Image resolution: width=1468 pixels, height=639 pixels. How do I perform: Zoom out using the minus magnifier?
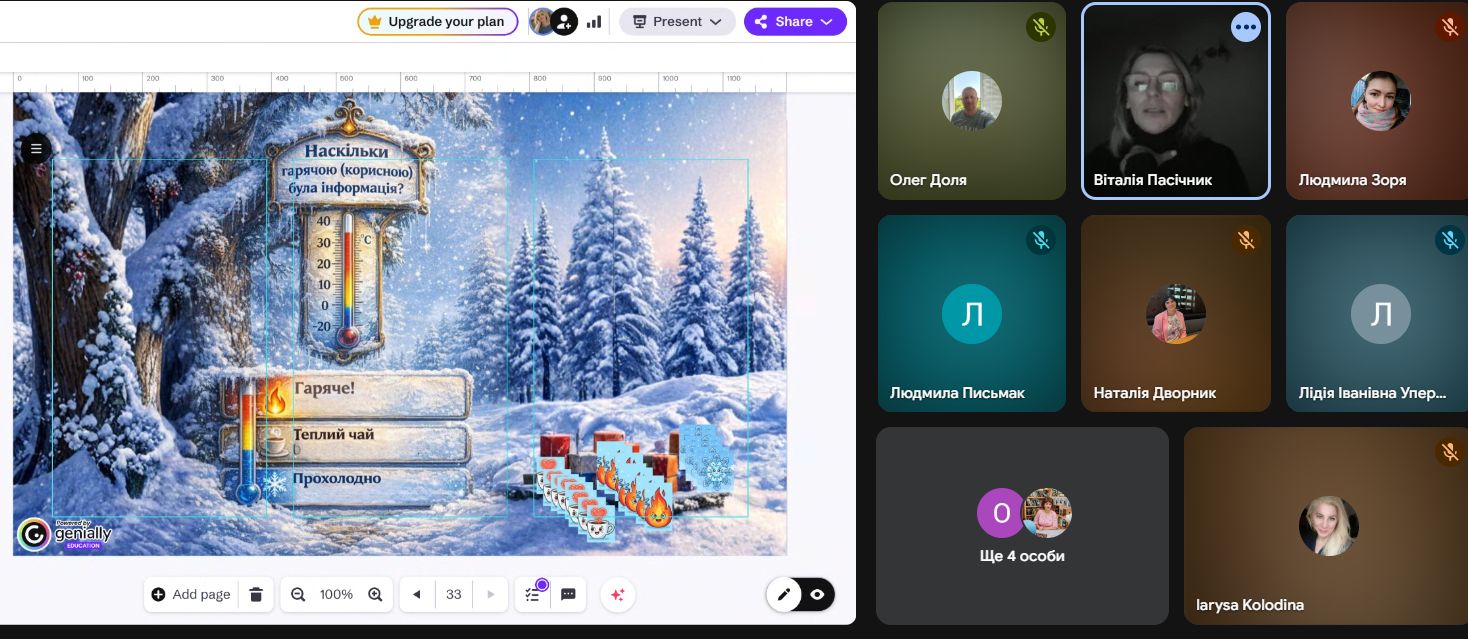click(x=298, y=594)
